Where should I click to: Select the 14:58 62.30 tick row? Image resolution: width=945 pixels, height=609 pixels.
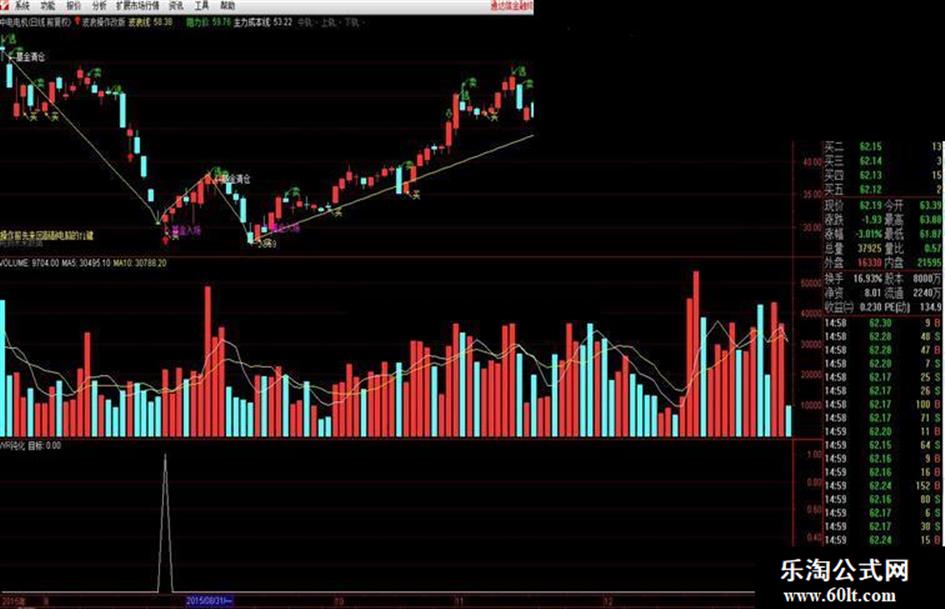883,323
